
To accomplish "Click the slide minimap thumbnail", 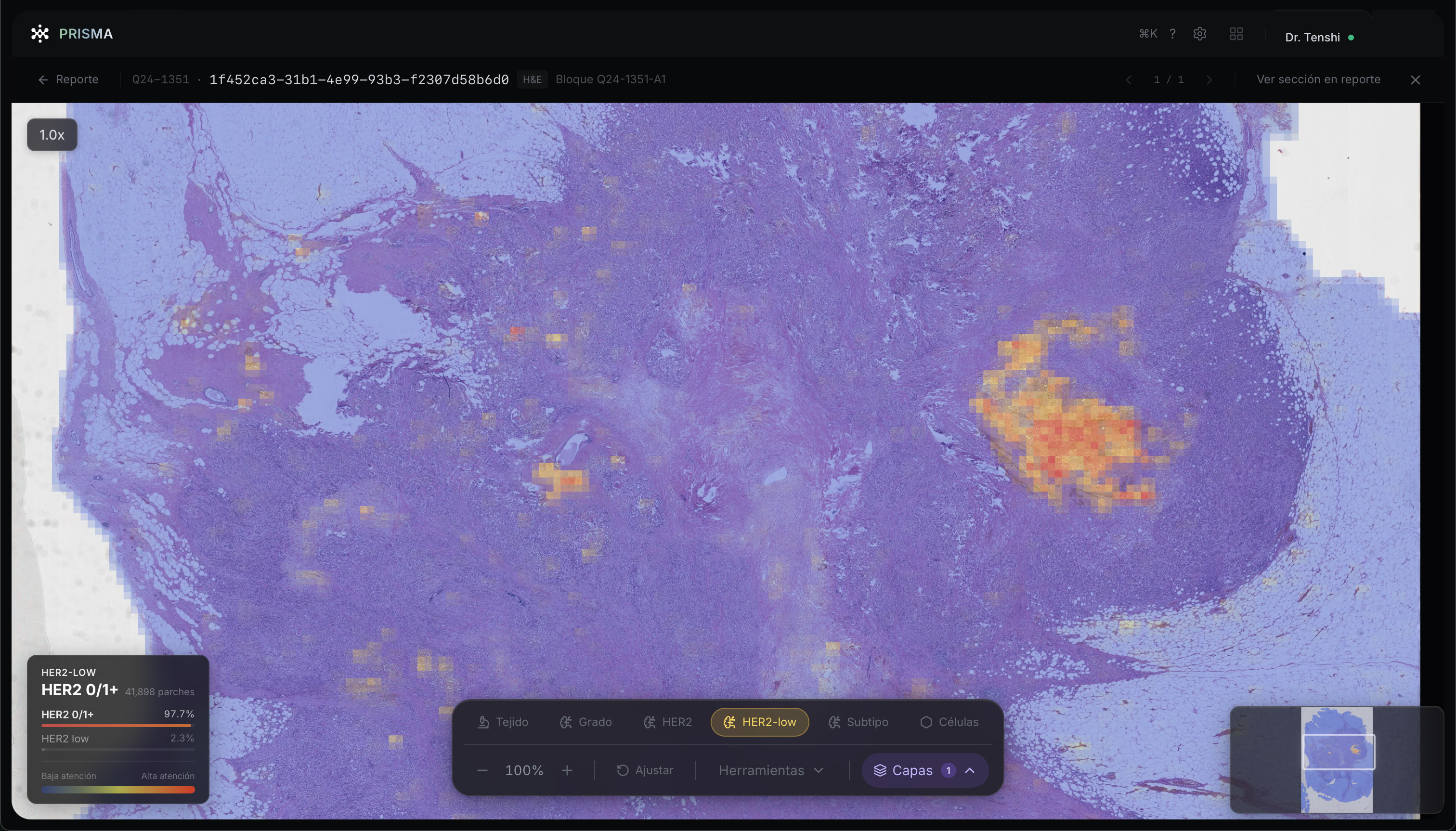I will [1337, 759].
